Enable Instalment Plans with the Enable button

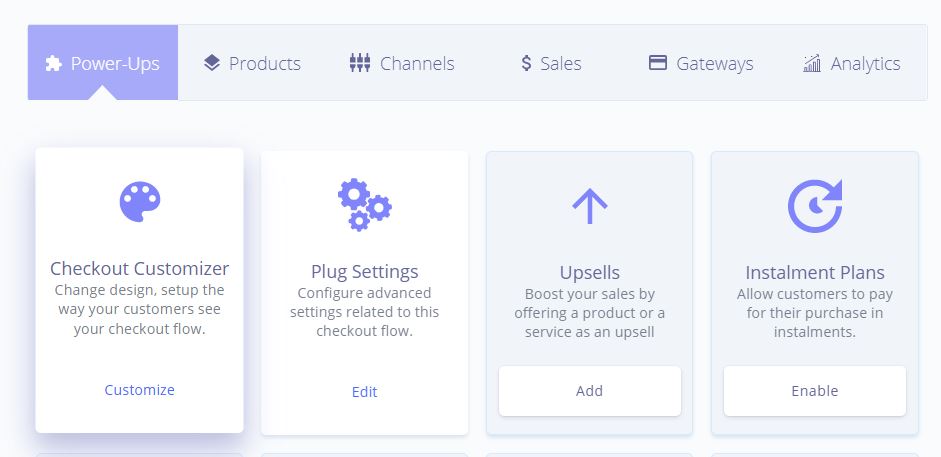click(815, 391)
